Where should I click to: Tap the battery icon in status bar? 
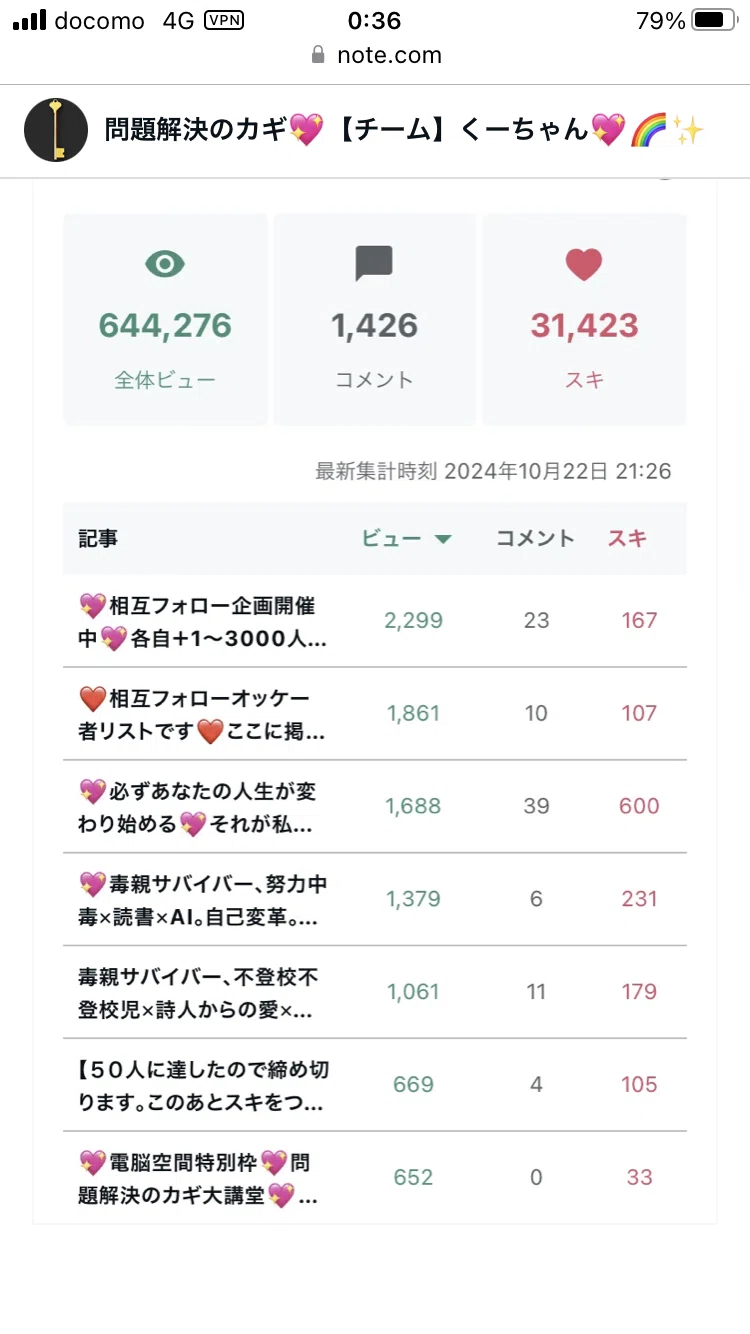coord(714,20)
